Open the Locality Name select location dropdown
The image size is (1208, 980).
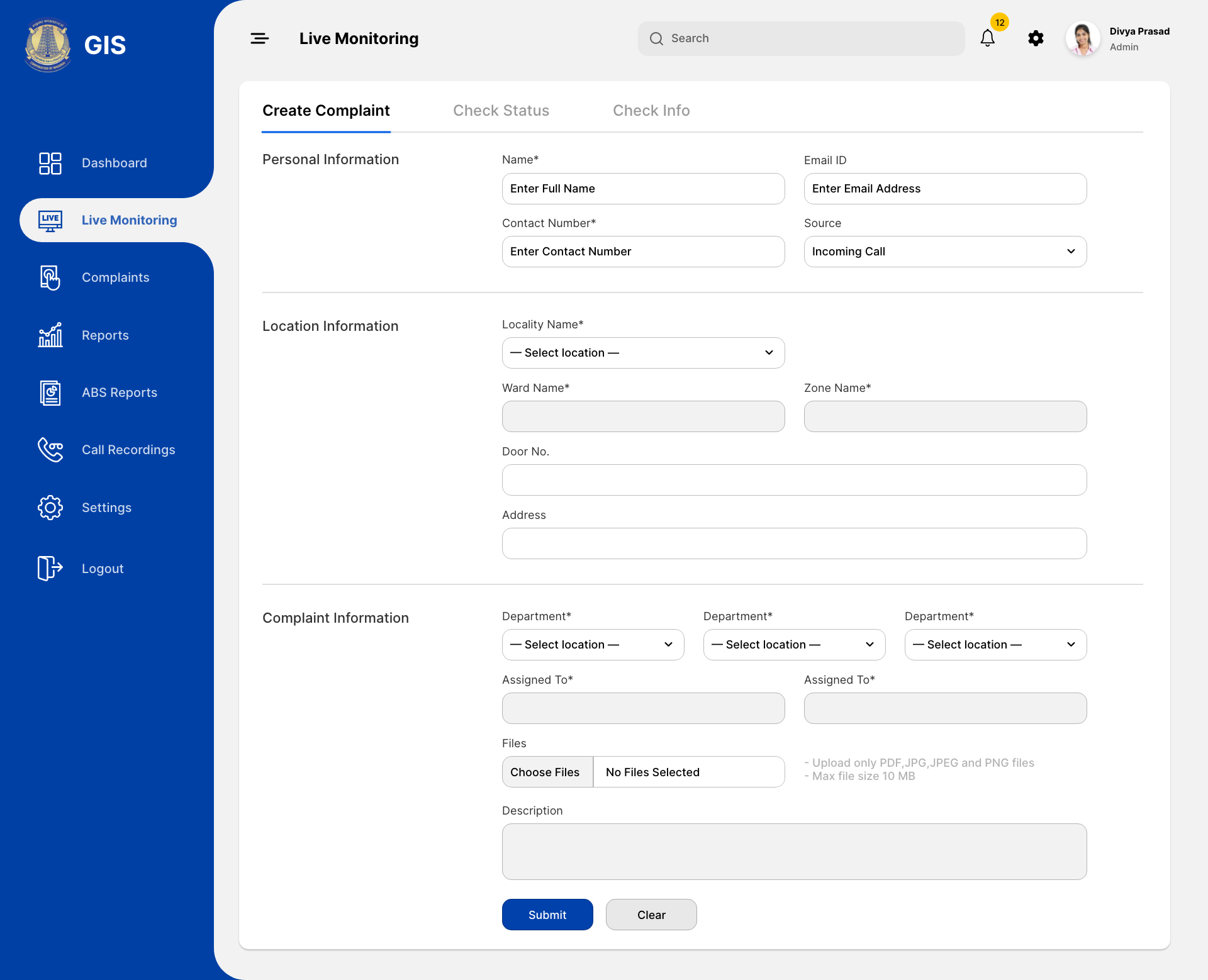[x=643, y=353]
